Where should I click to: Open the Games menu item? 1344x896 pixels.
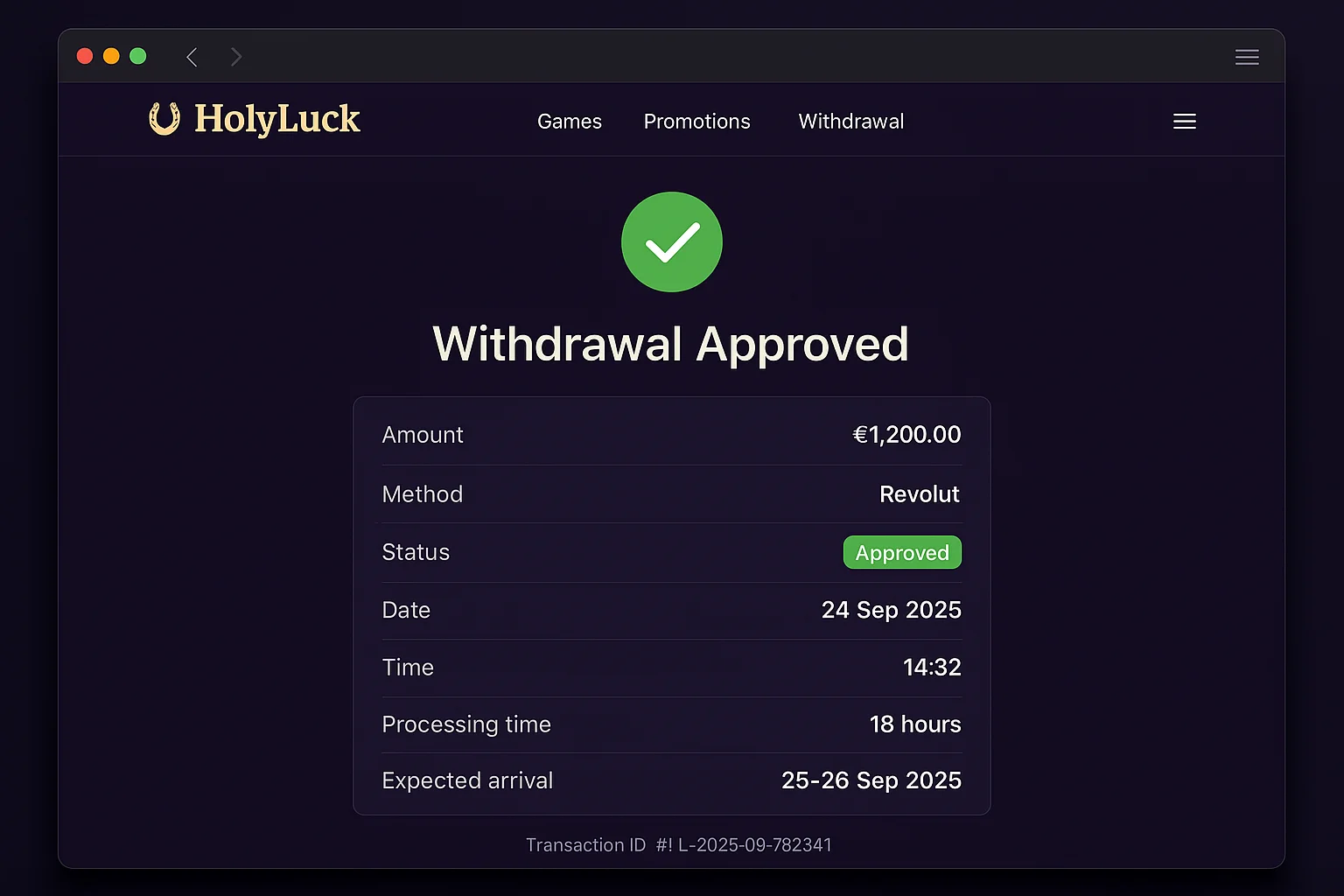point(569,122)
